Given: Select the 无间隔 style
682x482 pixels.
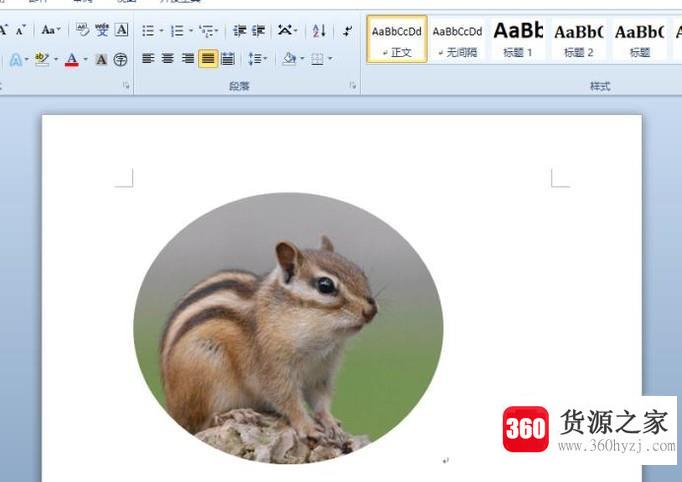Looking at the screenshot, I should tap(458, 40).
